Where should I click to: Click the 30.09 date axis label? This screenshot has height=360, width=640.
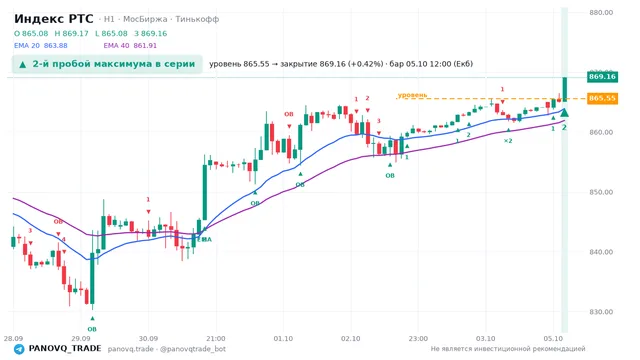[148, 339]
